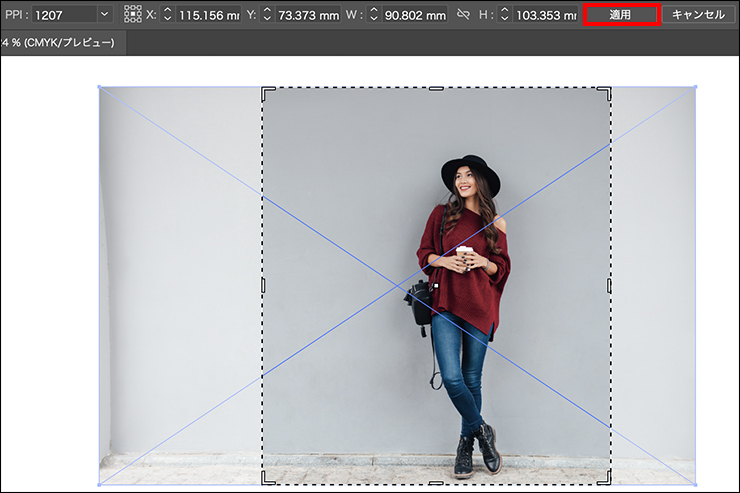Click the Y position value field
This screenshot has width=740, height=493.
point(306,15)
